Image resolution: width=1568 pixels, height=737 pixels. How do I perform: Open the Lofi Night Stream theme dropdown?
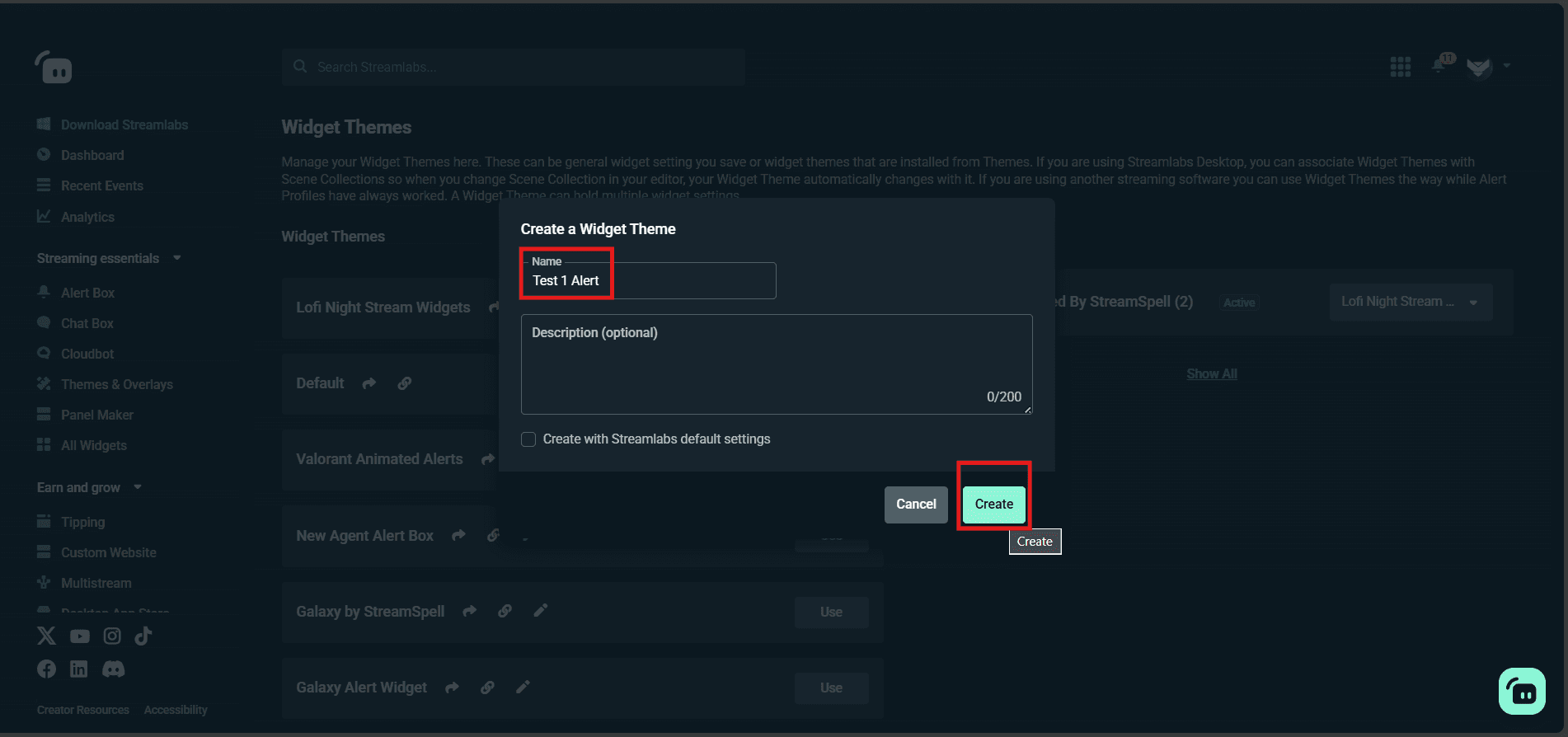[x=1411, y=302]
